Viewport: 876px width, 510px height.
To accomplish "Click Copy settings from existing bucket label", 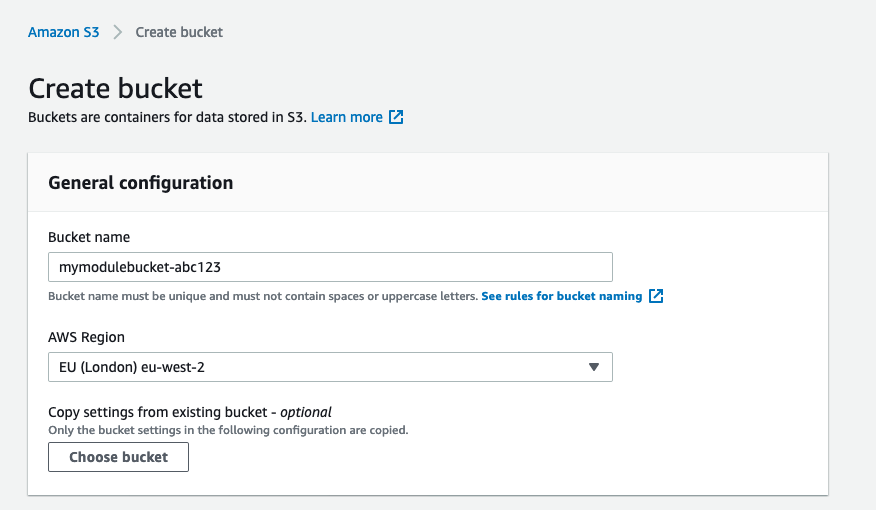I will [190, 412].
